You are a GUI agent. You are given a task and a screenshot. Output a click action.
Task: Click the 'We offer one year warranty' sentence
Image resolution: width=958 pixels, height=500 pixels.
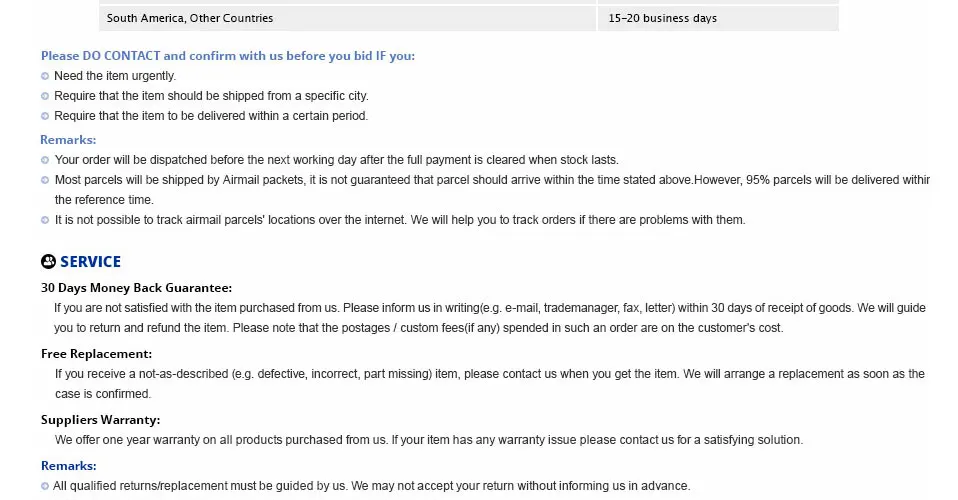point(428,440)
